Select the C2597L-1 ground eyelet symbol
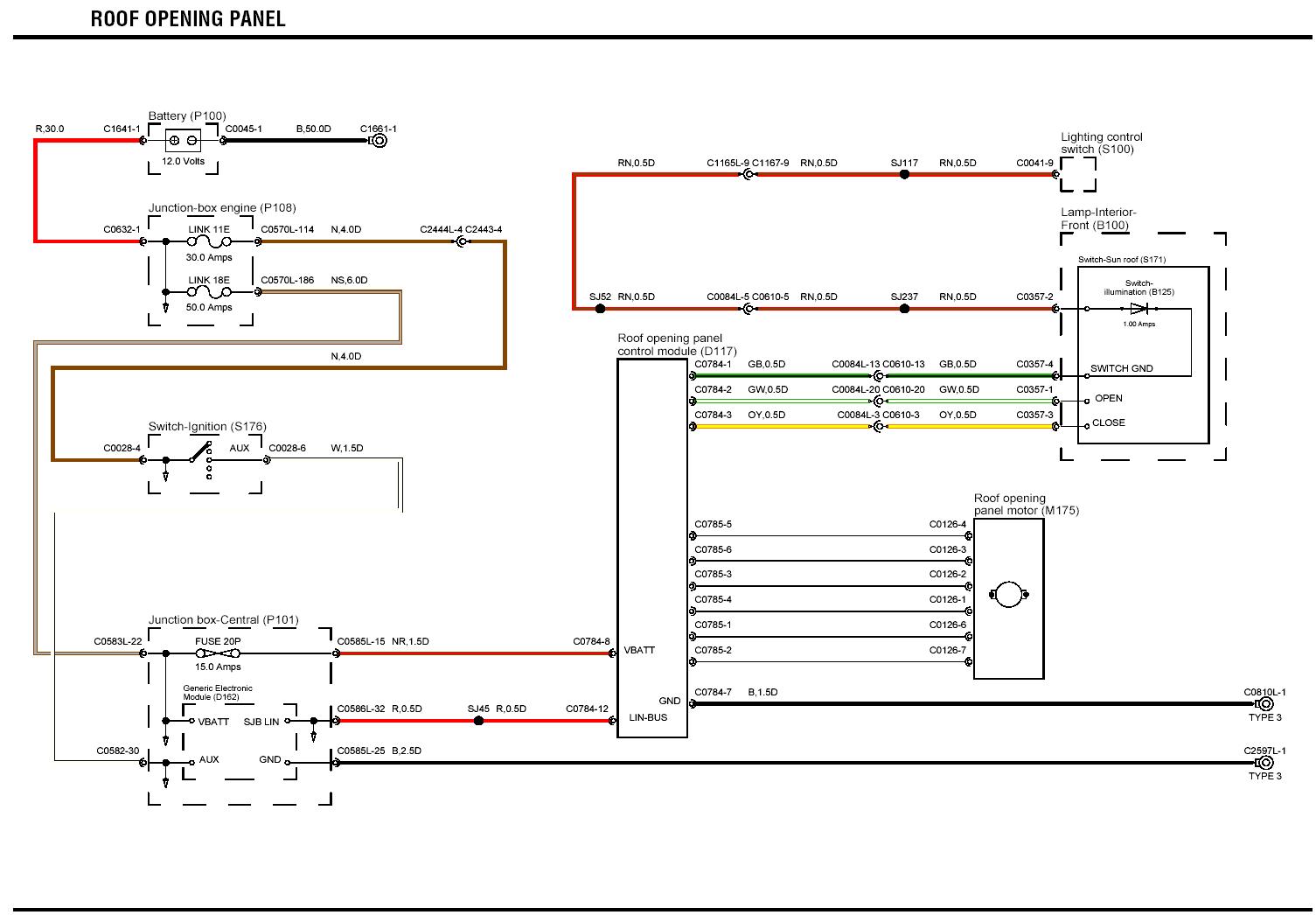1316x915 pixels. (x=1264, y=763)
